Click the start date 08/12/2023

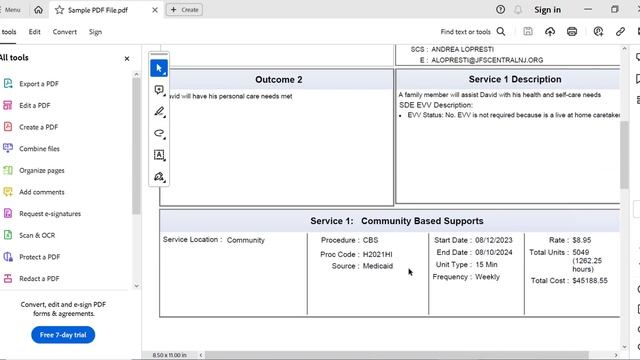pos(493,240)
